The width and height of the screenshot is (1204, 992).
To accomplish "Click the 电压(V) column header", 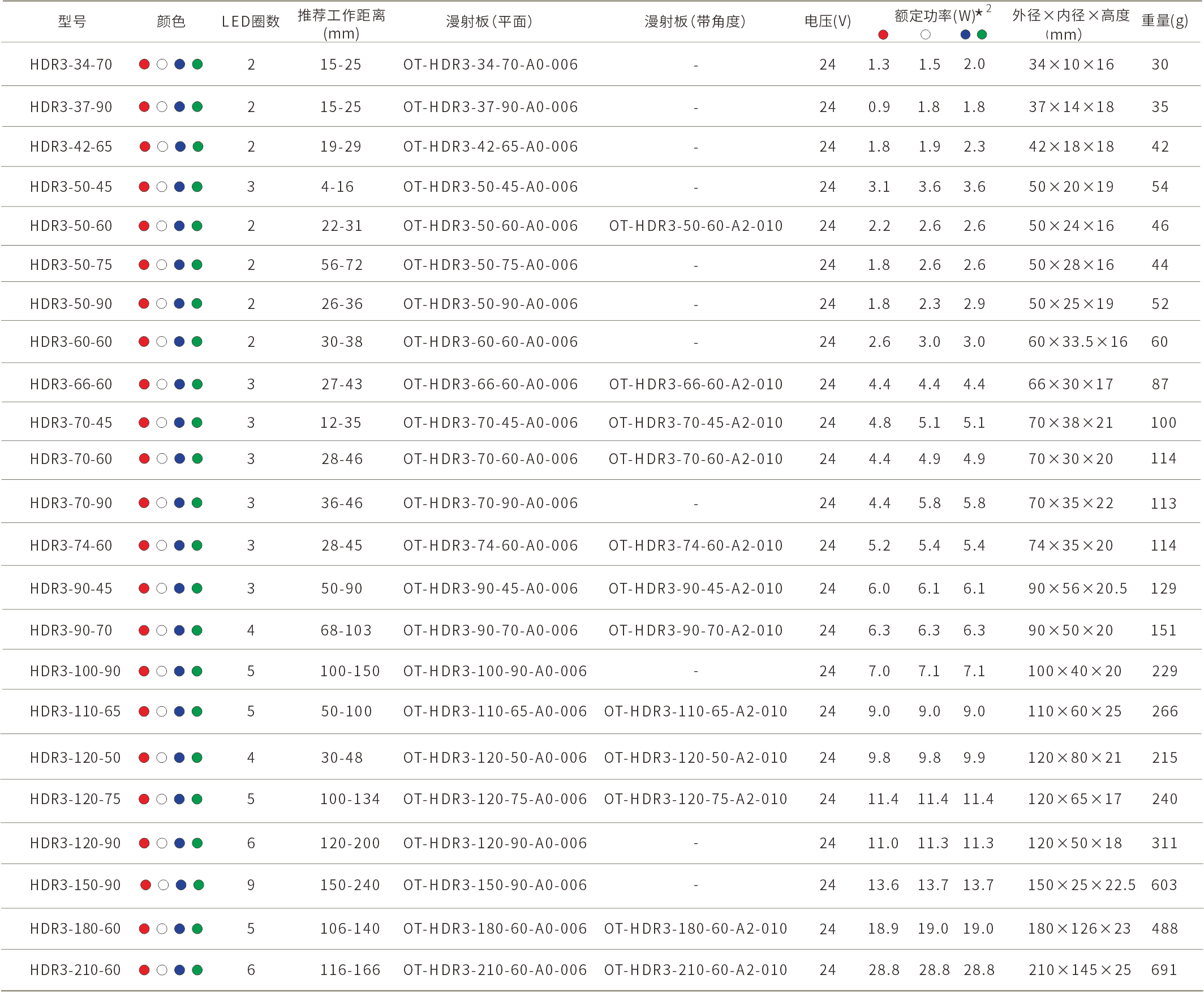I will [x=827, y=22].
